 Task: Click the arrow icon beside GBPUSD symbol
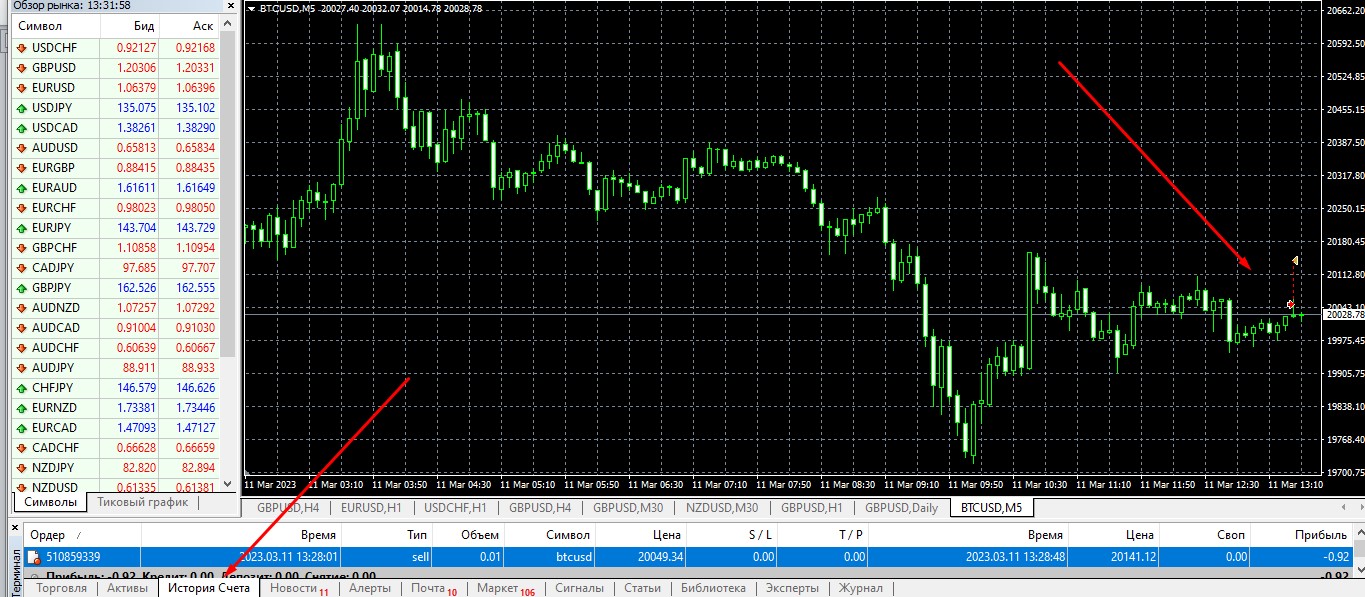pos(21,67)
